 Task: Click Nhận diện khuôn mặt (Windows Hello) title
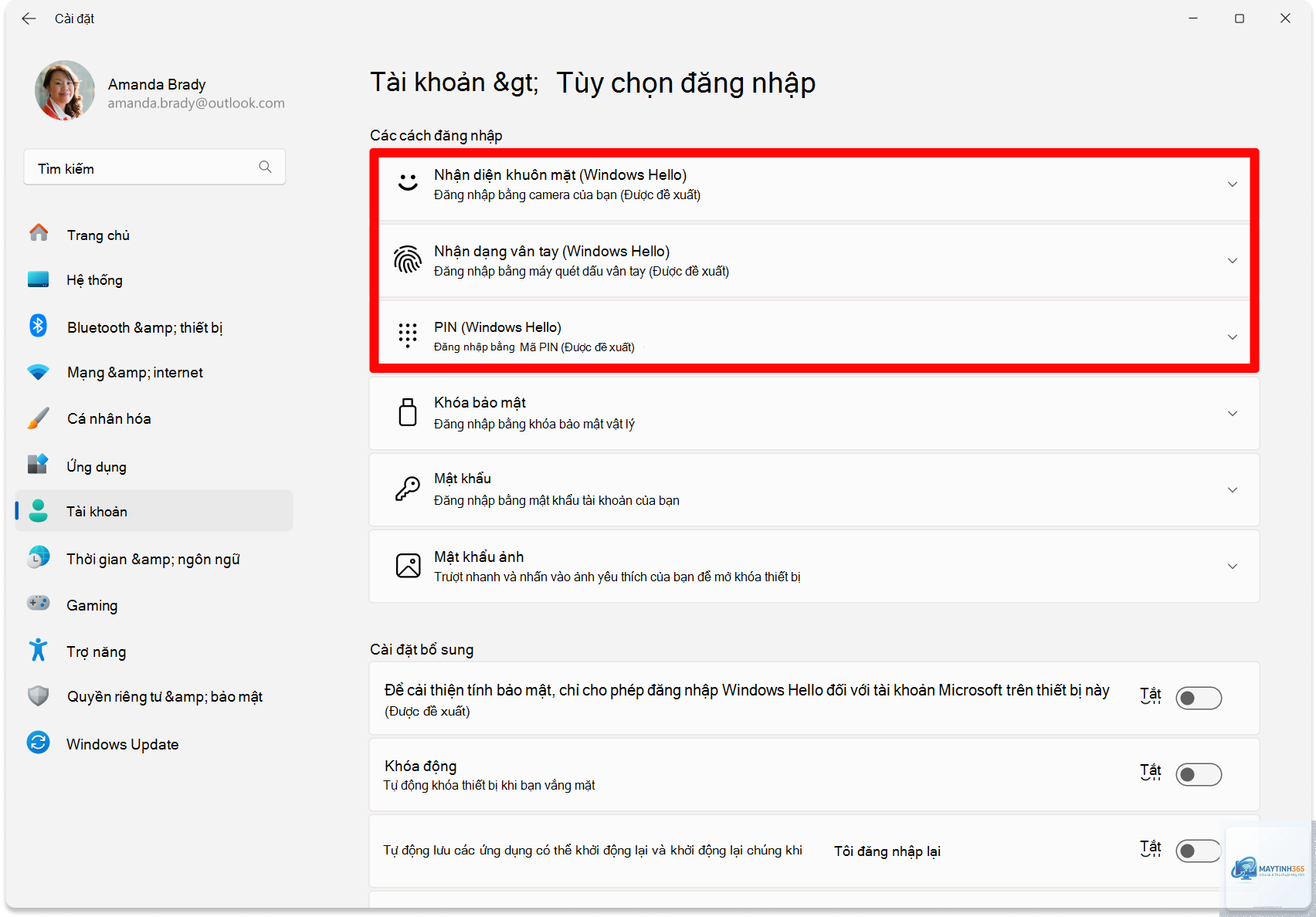pos(560,175)
